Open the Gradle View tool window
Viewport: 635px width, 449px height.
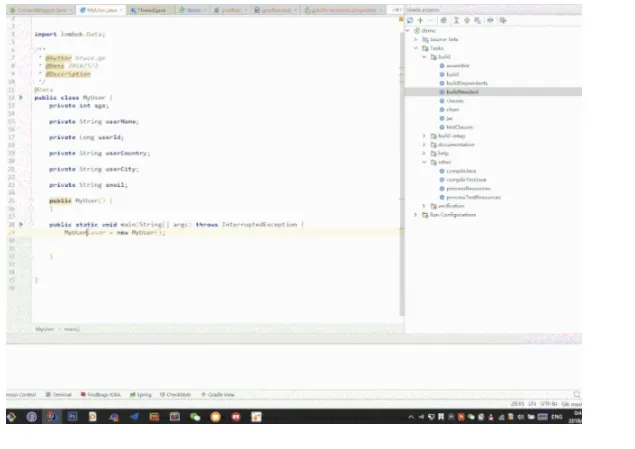(x=218, y=394)
